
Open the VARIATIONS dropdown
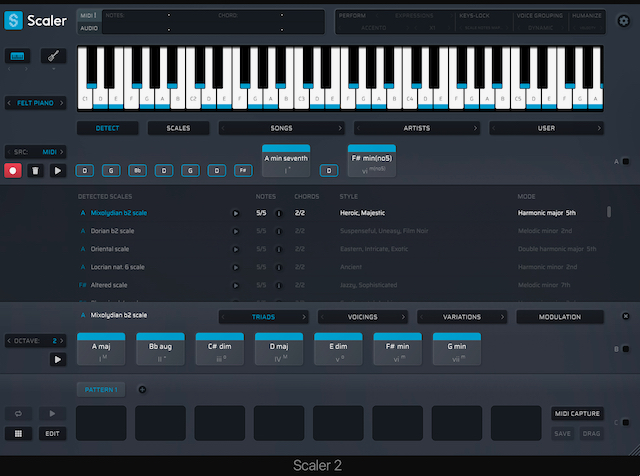tap(462, 317)
